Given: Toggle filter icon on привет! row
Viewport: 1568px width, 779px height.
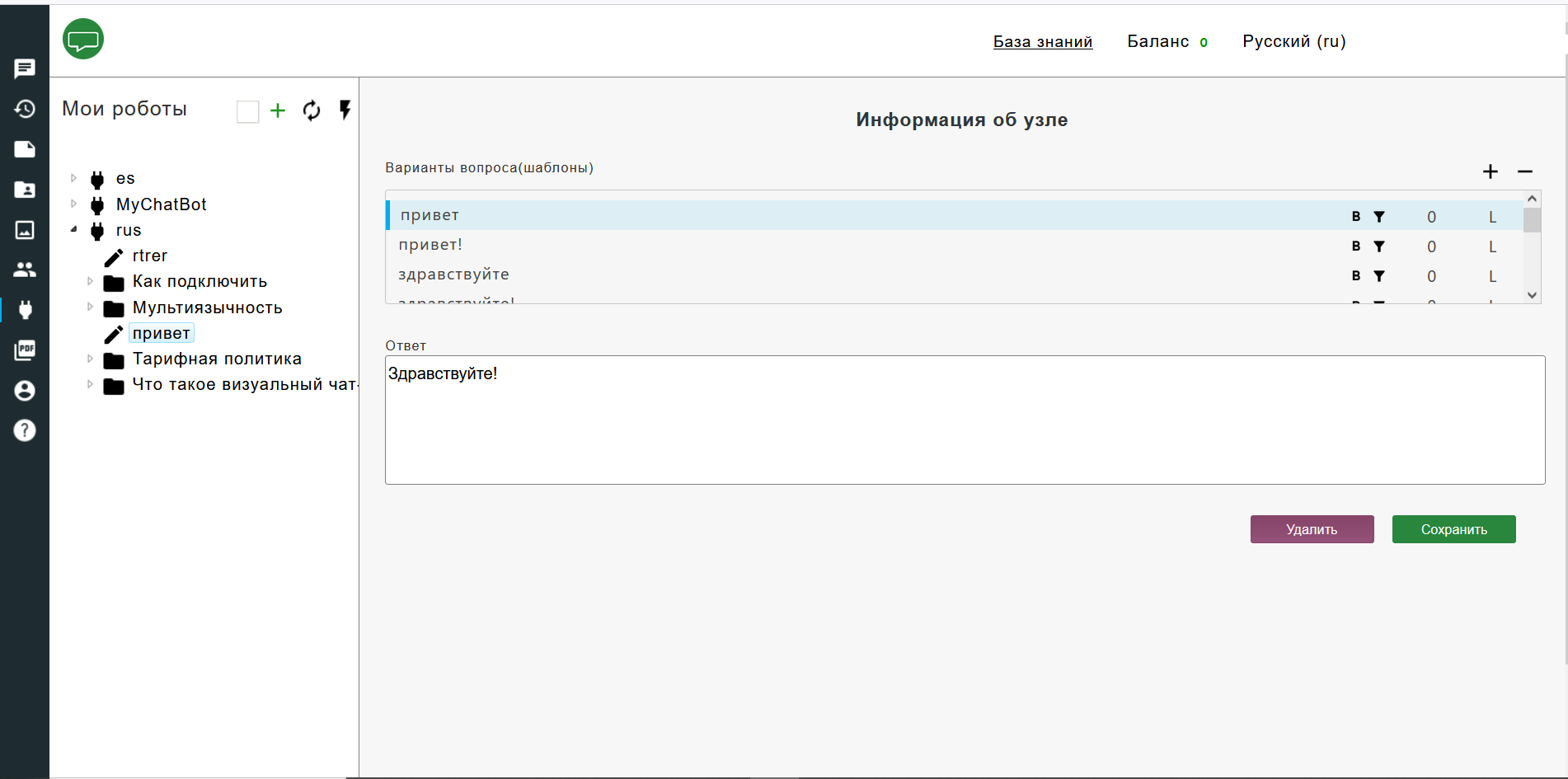Looking at the screenshot, I should point(1379,246).
